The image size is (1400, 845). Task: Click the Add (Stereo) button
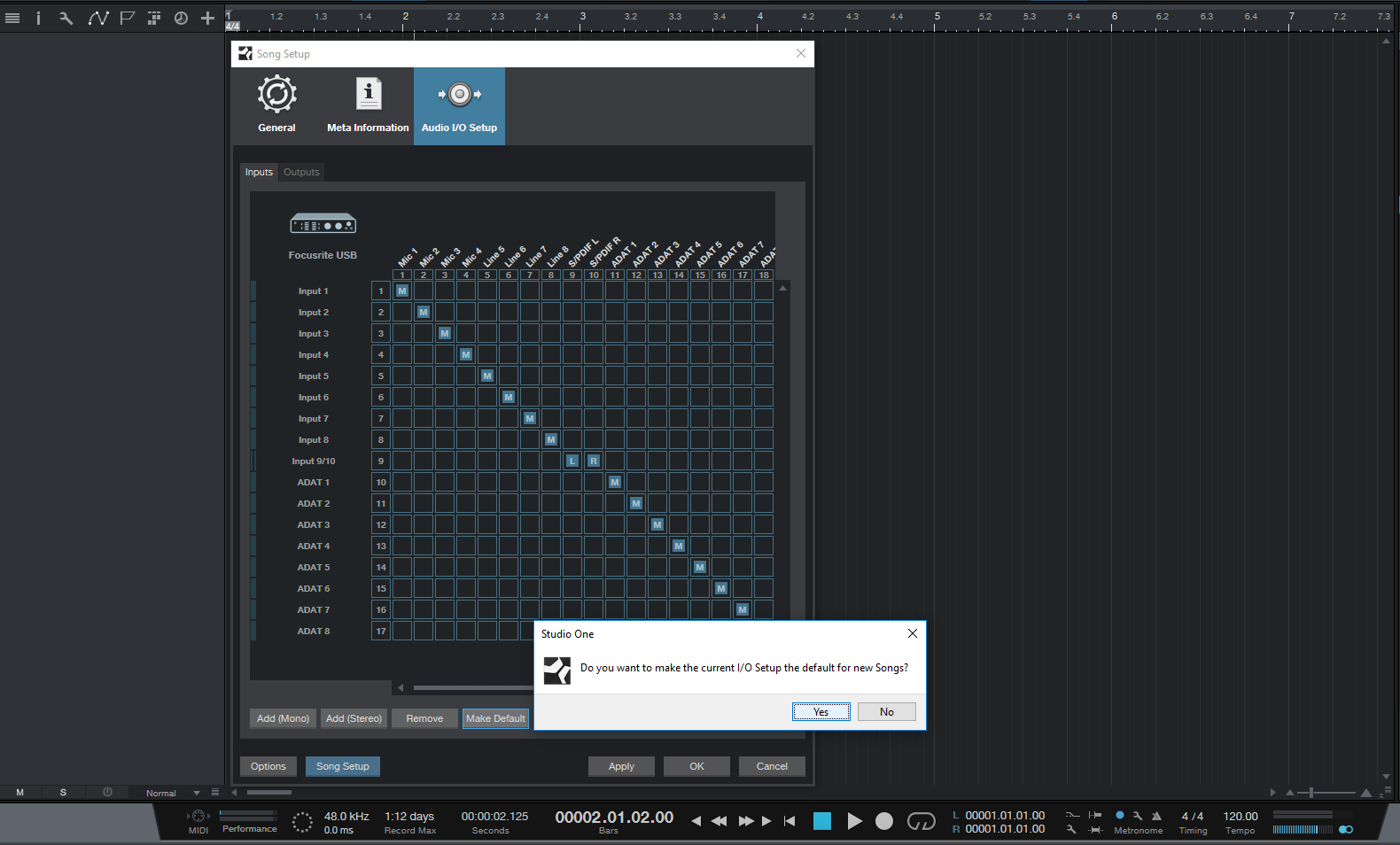pos(354,718)
